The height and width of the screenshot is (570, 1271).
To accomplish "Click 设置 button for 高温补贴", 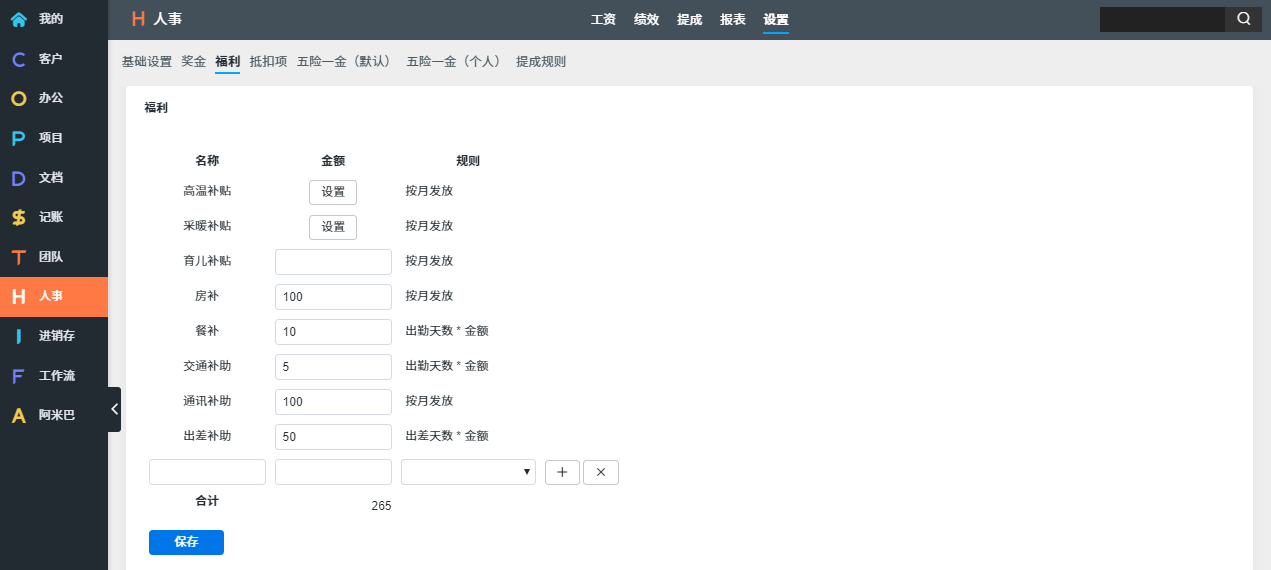I will [332, 192].
